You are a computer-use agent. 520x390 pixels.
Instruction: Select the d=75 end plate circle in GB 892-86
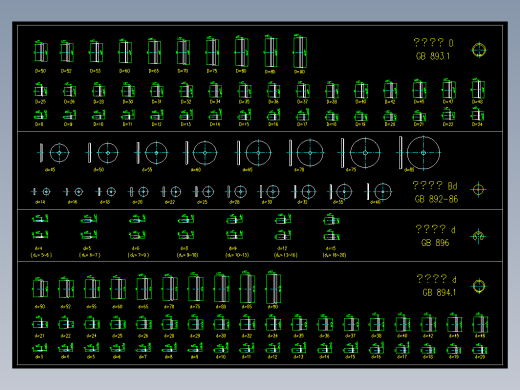[x=365, y=153]
